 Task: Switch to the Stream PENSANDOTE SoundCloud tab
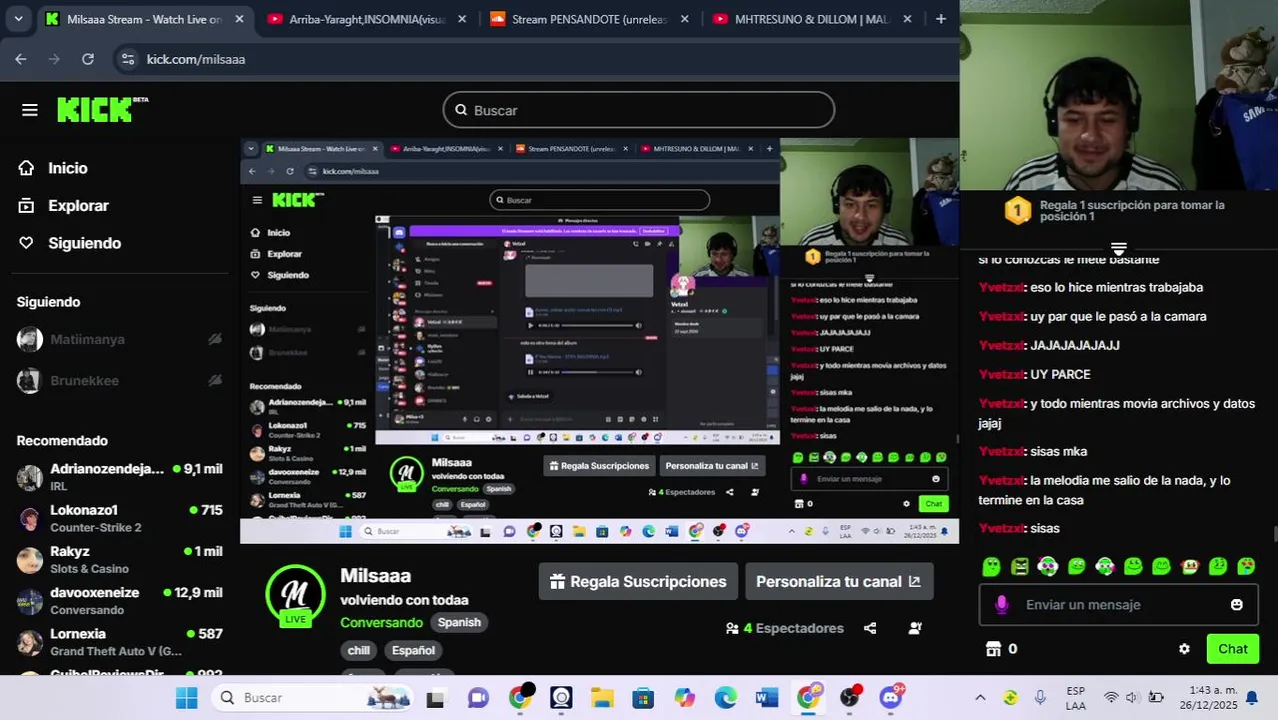click(x=588, y=19)
